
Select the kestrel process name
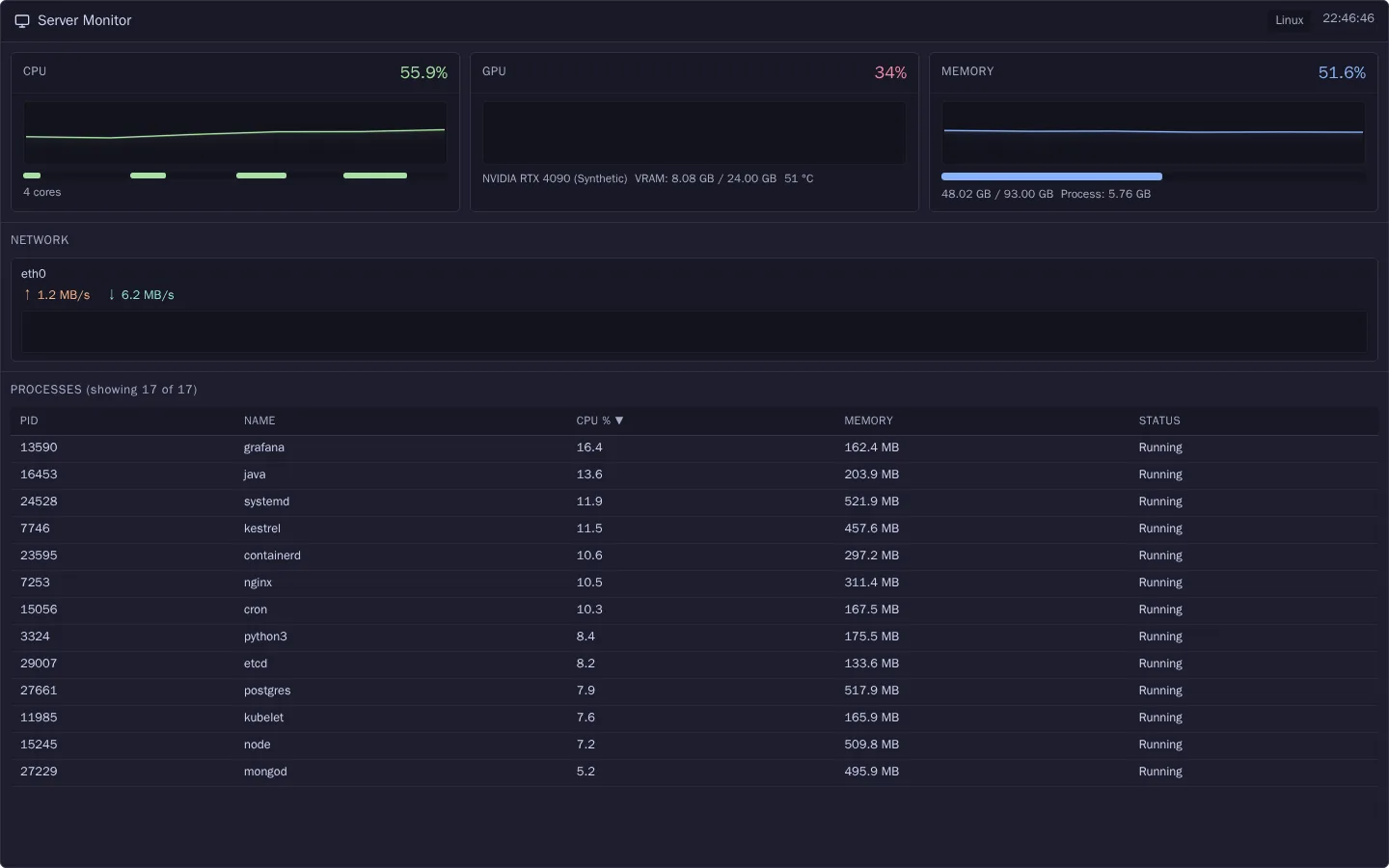click(262, 529)
